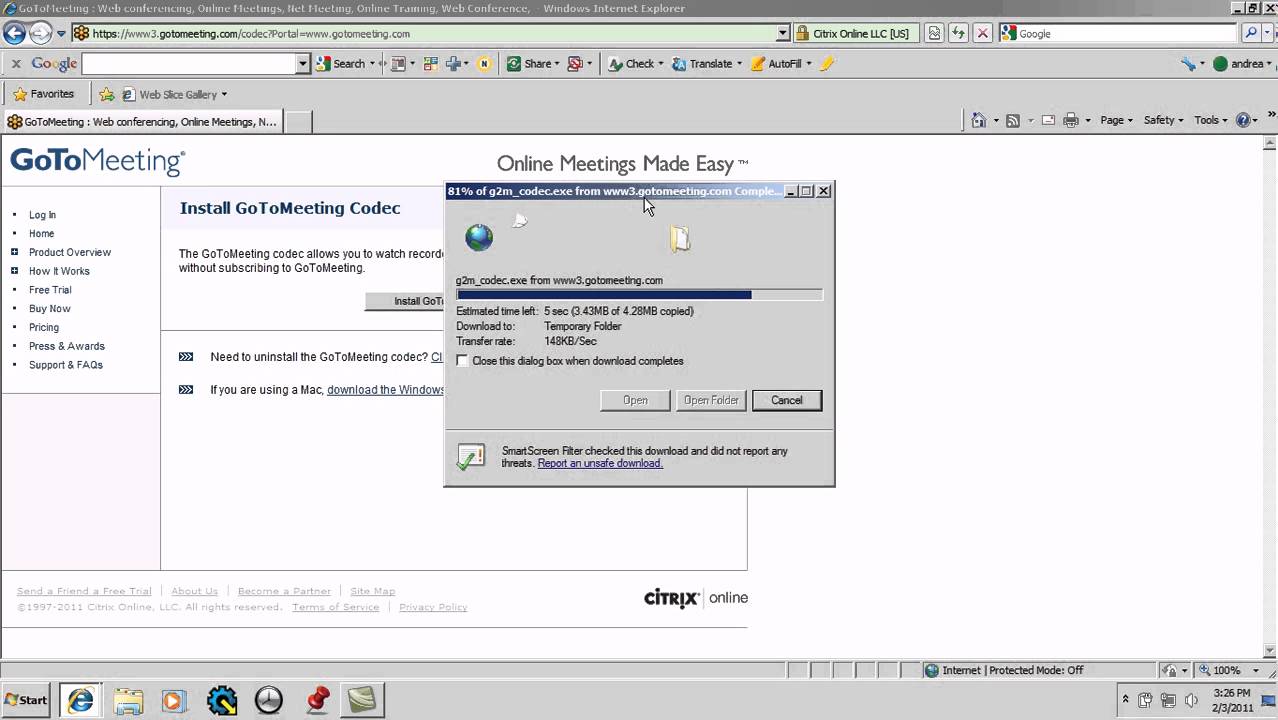Click the clock application taskbar icon

(268, 700)
